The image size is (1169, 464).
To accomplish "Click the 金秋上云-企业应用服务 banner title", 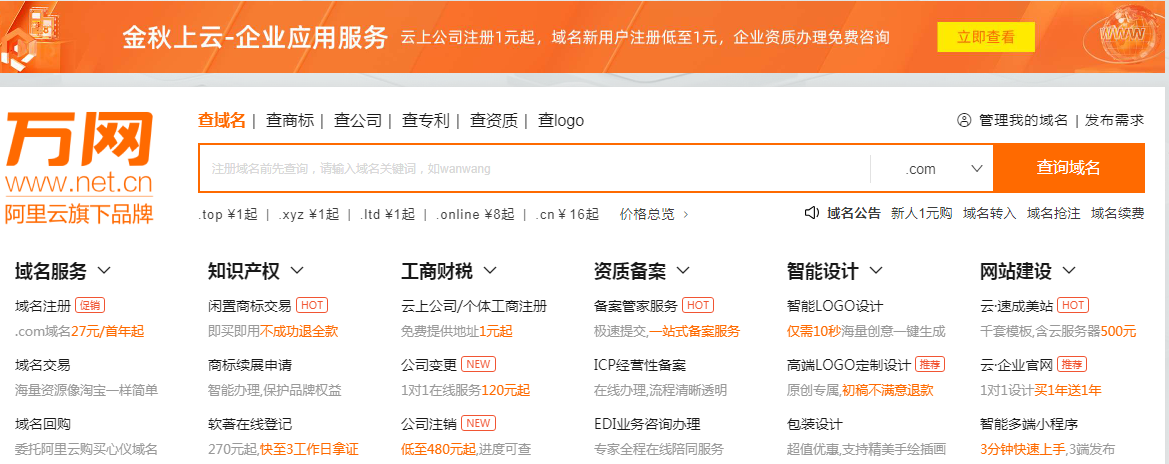I will (255, 37).
